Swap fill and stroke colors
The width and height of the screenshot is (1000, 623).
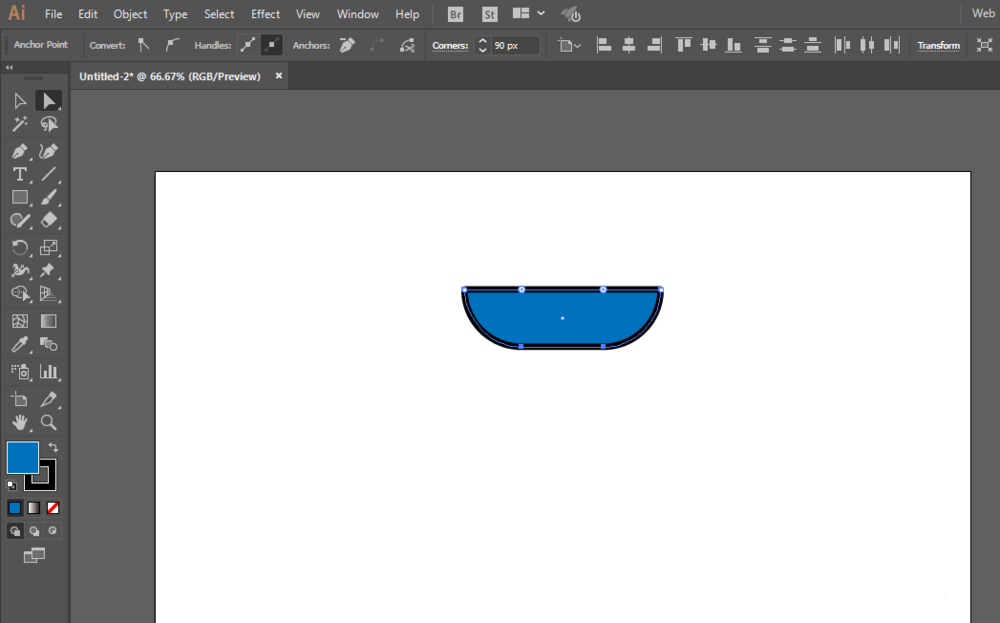pos(53,447)
